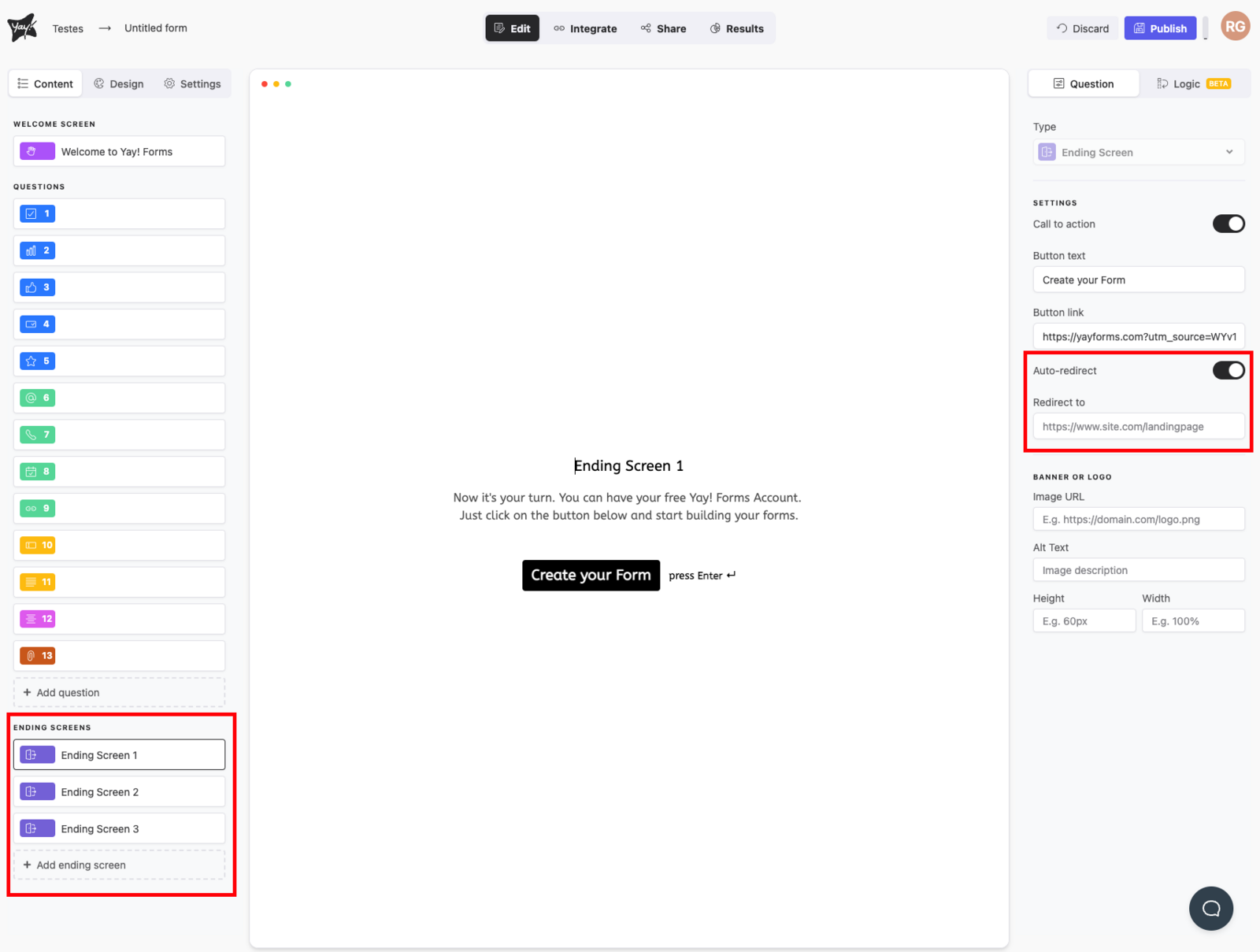Image resolution: width=1260 pixels, height=952 pixels.
Task: Click the Yay! Forms logo icon
Action: coord(22,28)
